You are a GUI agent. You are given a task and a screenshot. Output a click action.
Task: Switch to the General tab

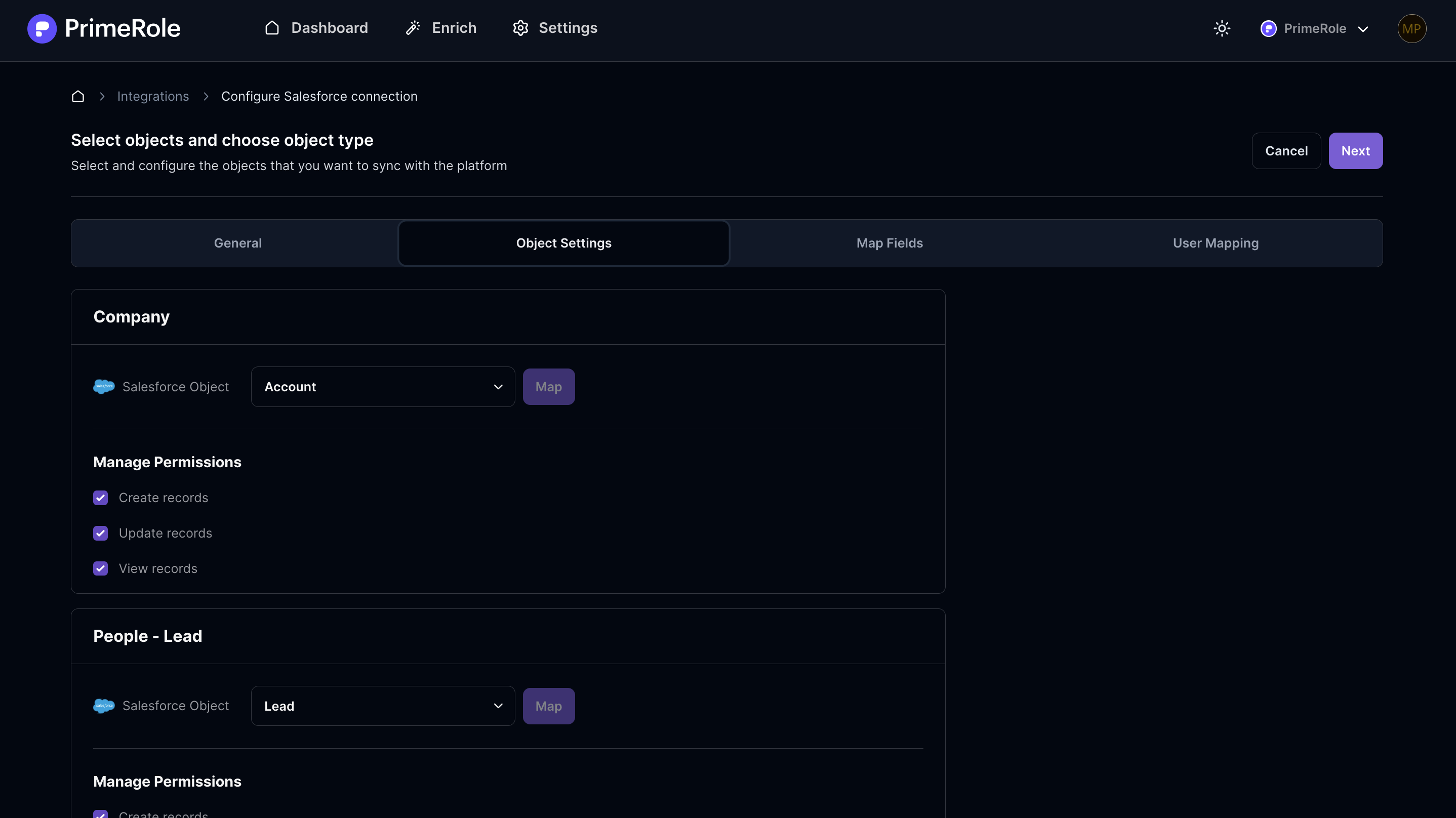[x=237, y=243]
